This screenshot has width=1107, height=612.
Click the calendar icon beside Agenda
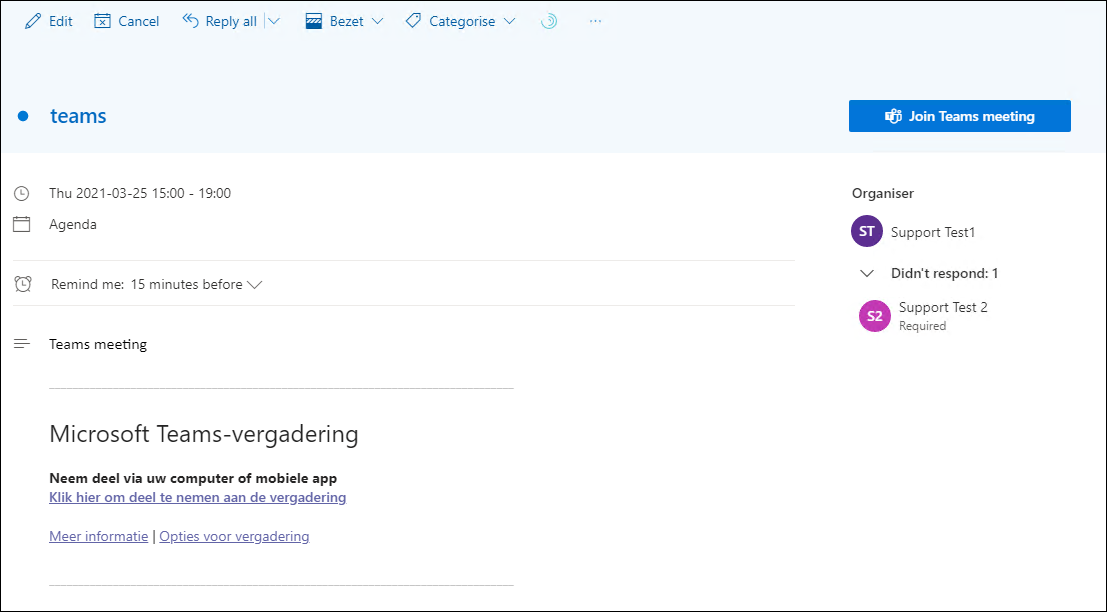[x=22, y=224]
